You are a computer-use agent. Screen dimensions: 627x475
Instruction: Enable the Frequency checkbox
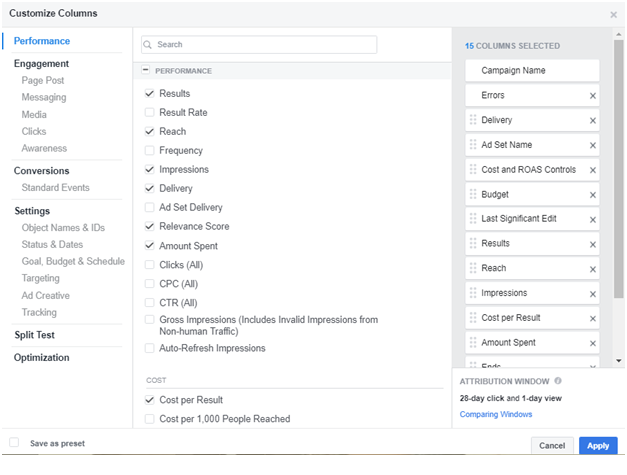[150, 150]
